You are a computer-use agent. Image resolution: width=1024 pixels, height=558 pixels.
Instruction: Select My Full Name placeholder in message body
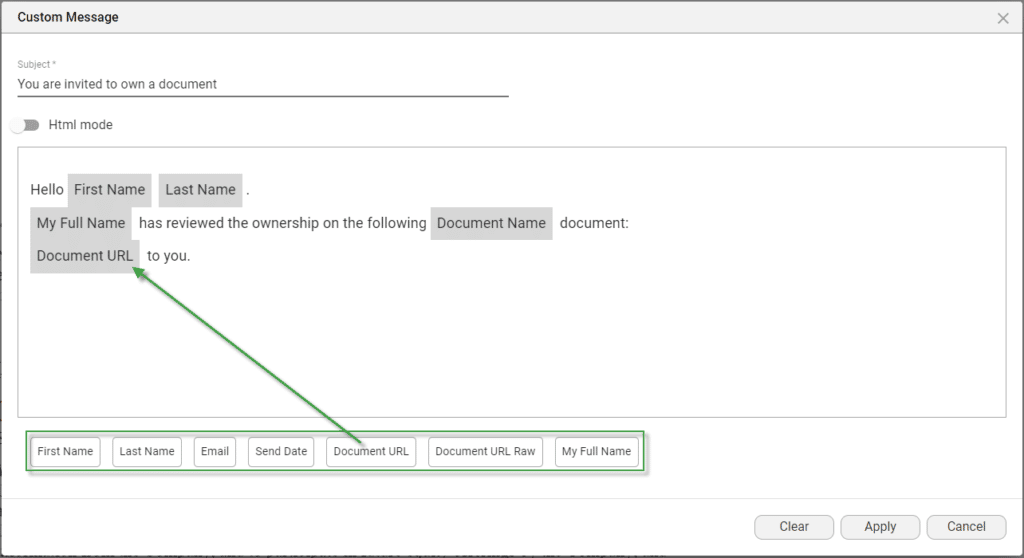pos(81,223)
